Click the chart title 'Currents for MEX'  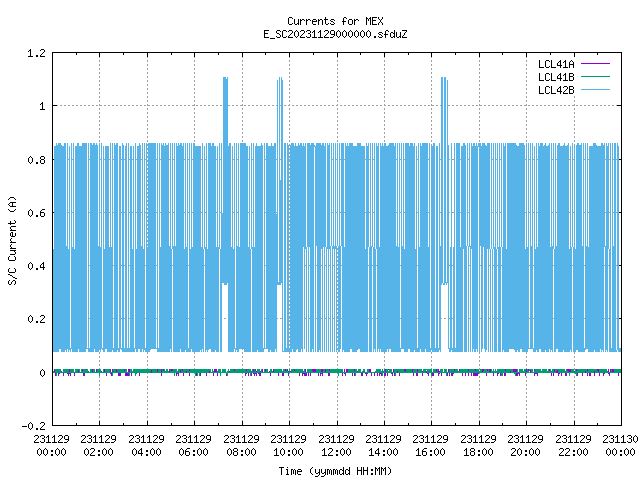pyautogui.click(x=335, y=21)
